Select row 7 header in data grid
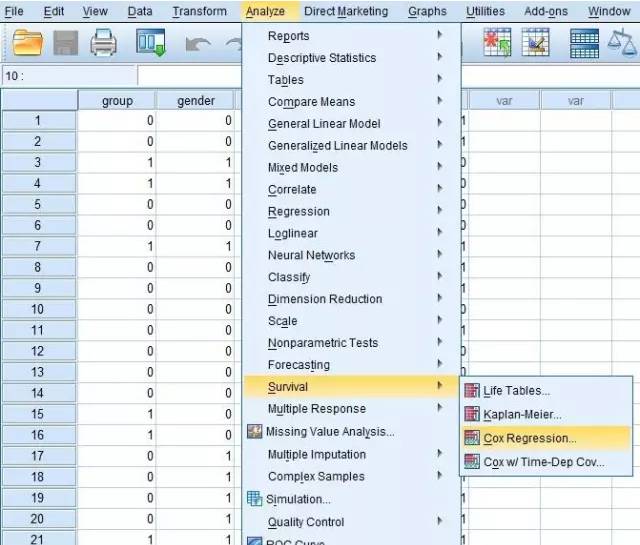640x545 pixels. point(38,246)
